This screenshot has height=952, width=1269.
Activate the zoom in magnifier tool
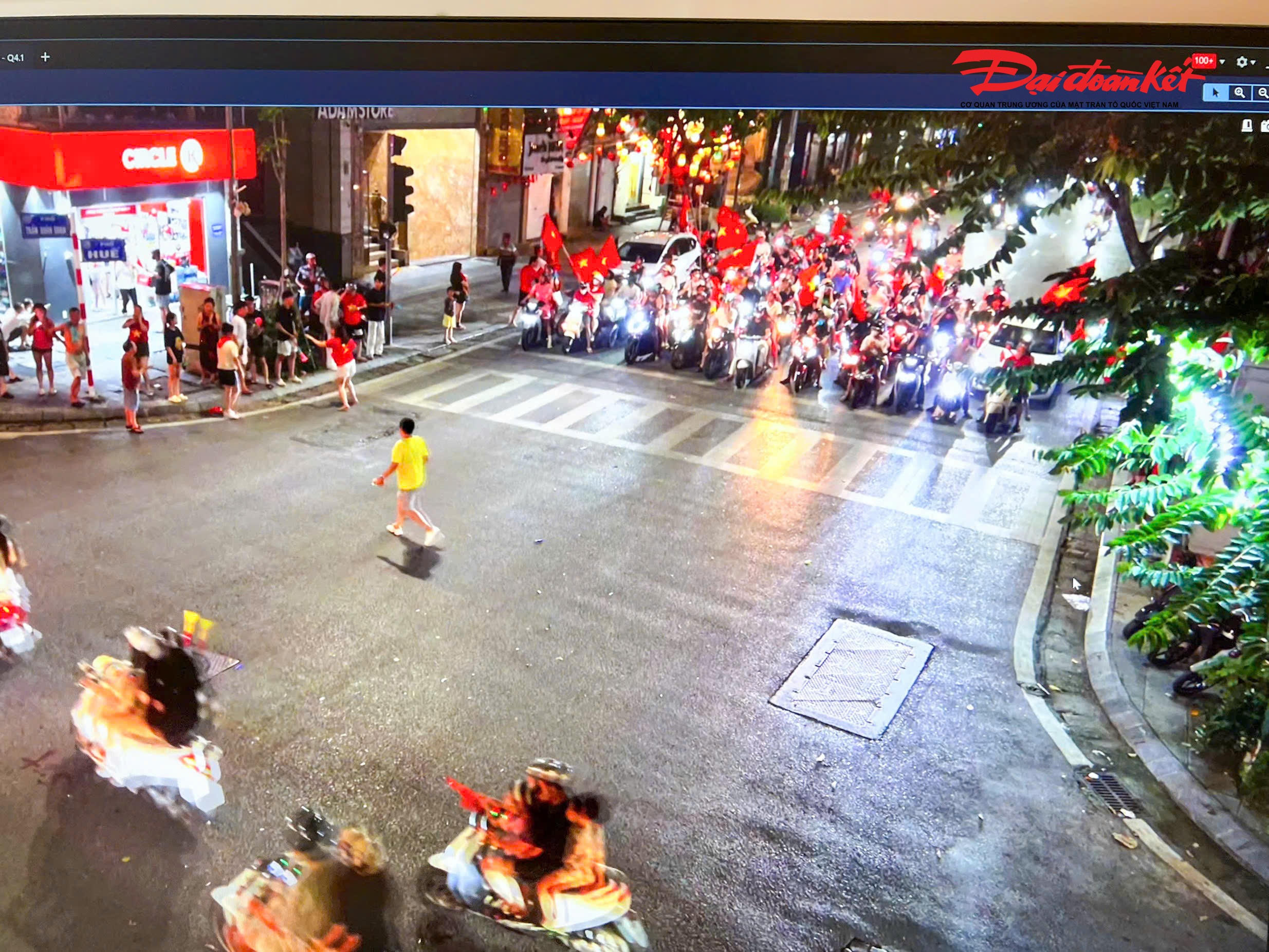(x=1240, y=93)
